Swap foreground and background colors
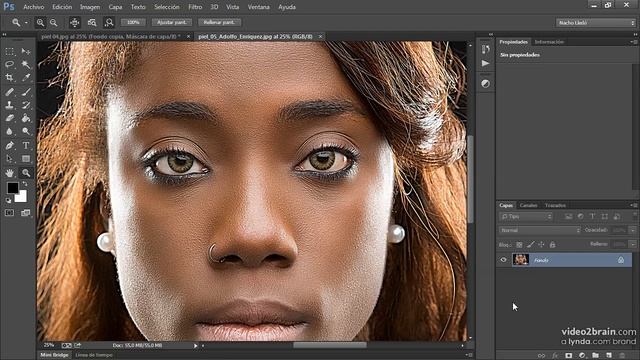This screenshot has height=360, width=640. (x=25, y=184)
